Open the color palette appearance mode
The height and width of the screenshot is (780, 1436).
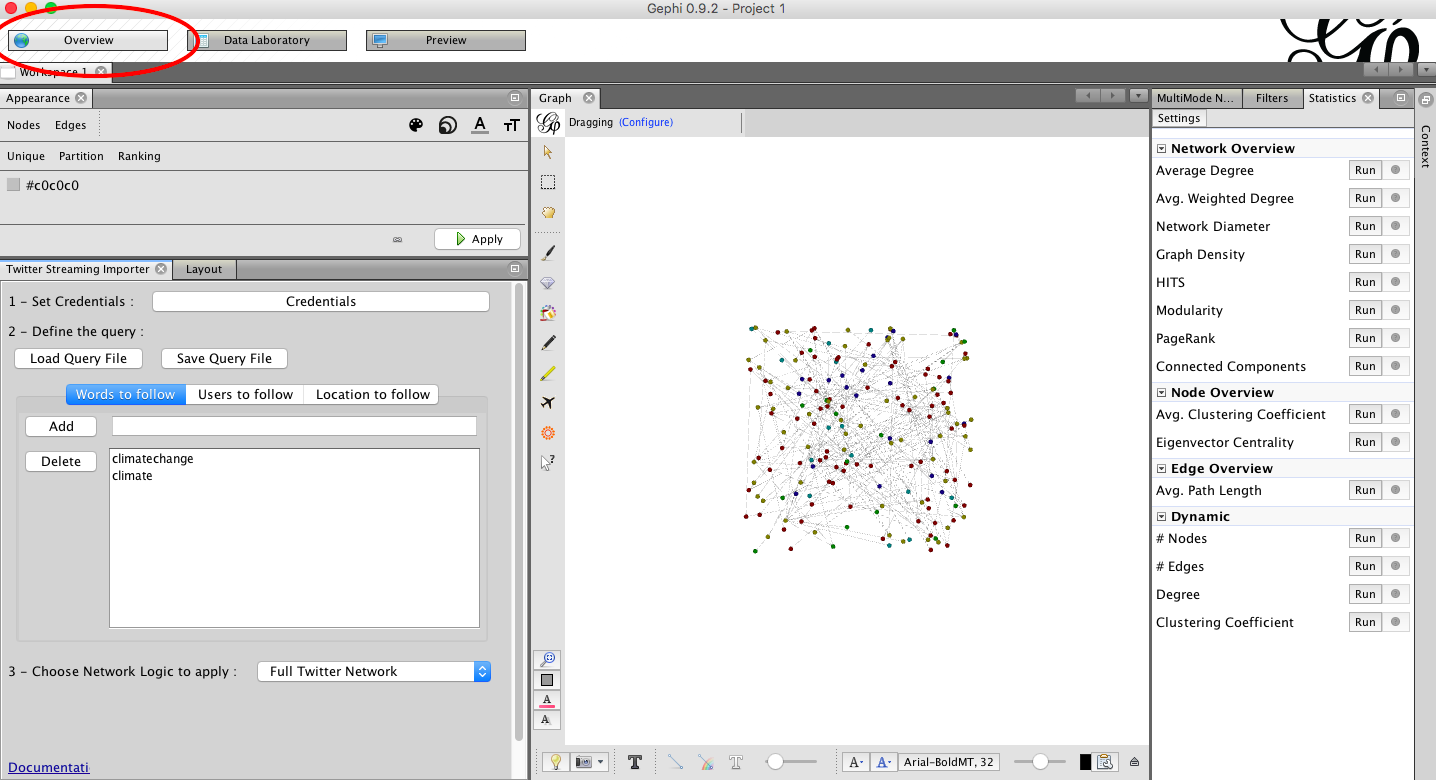tap(416, 125)
